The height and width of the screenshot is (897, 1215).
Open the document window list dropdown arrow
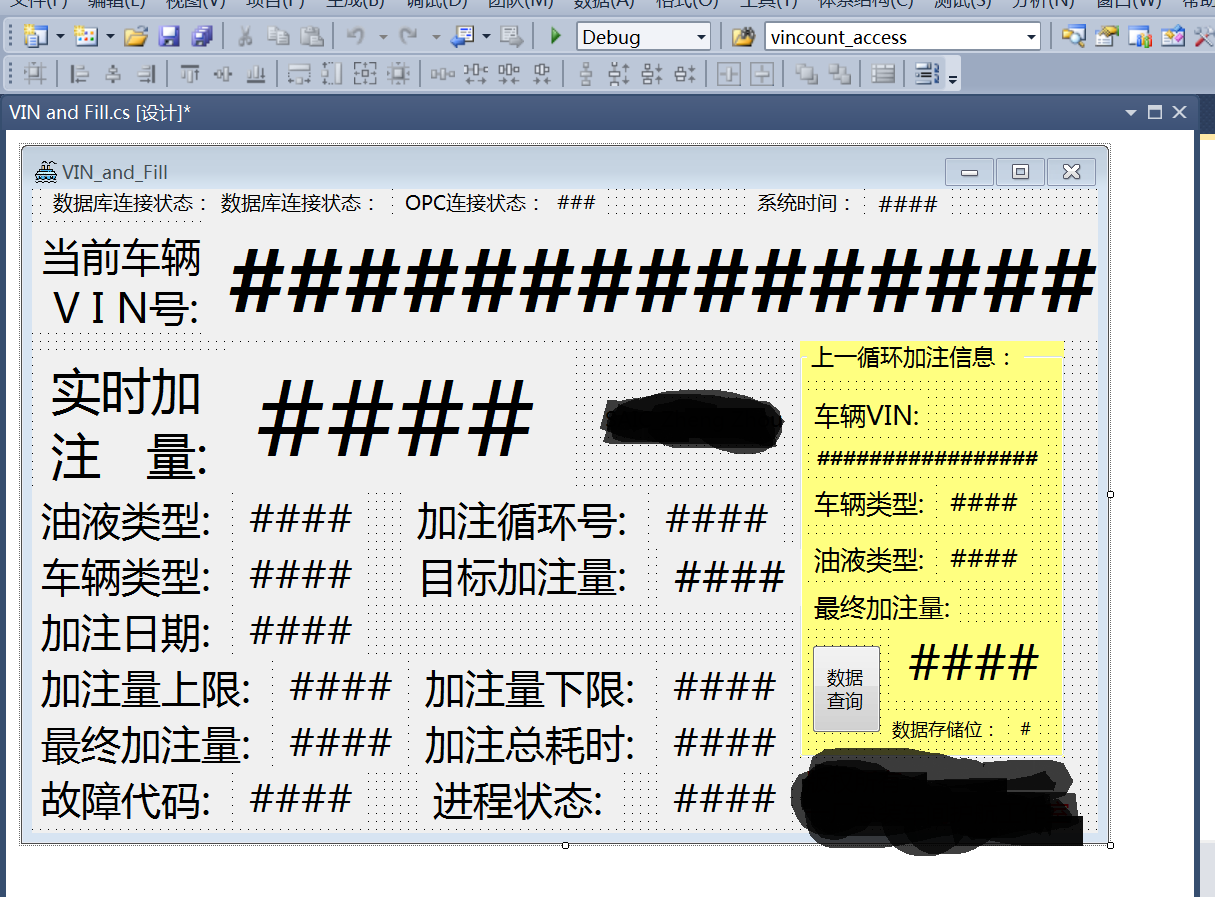tap(1131, 113)
